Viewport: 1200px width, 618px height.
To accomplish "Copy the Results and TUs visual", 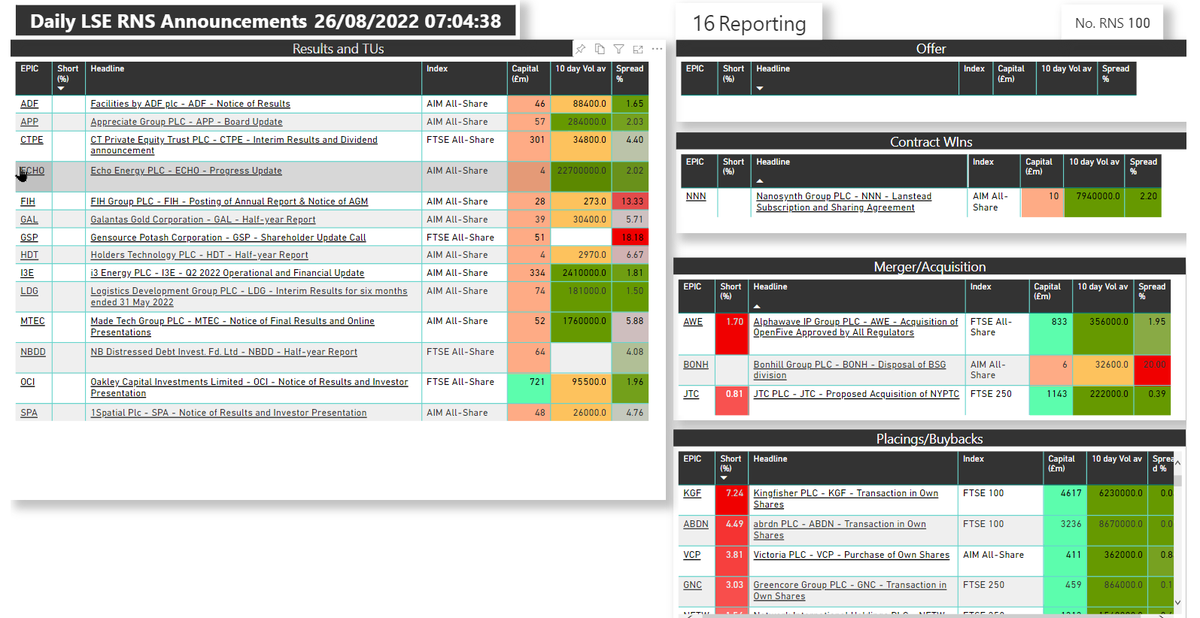I will pyautogui.click(x=599, y=49).
